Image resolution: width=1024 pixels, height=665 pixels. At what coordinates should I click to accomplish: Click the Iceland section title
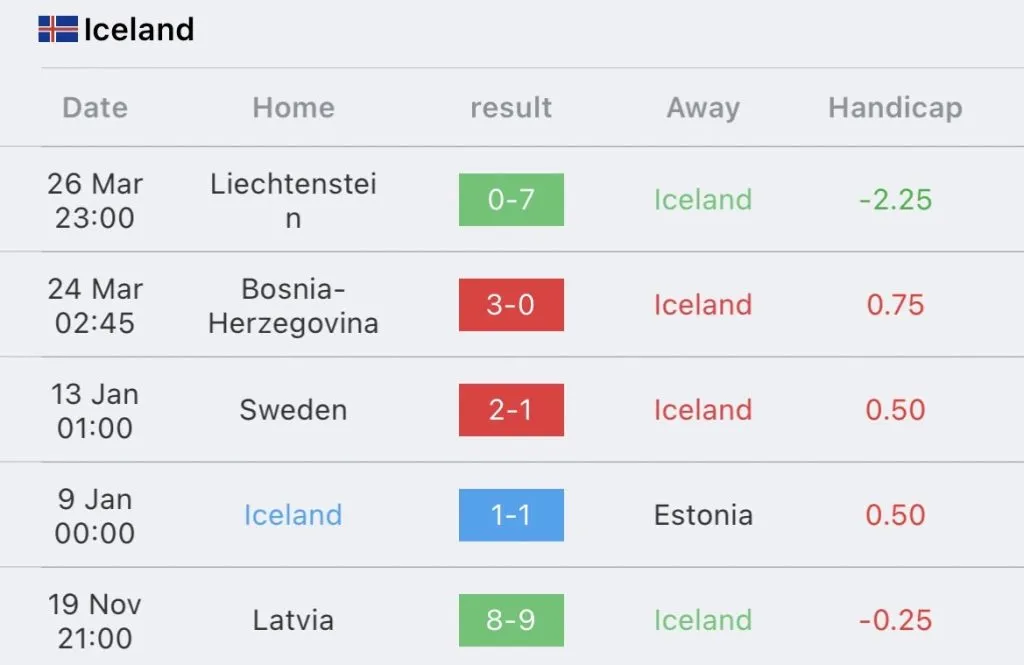coord(139,30)
